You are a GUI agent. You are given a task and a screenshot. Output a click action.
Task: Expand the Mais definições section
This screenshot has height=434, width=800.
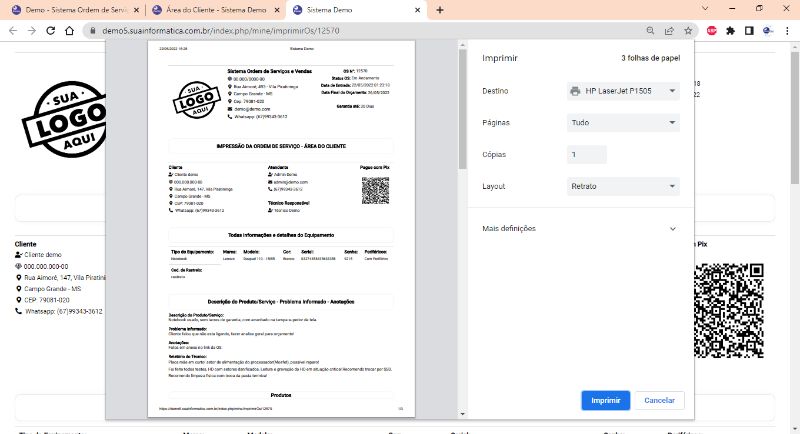click(580, 229)
